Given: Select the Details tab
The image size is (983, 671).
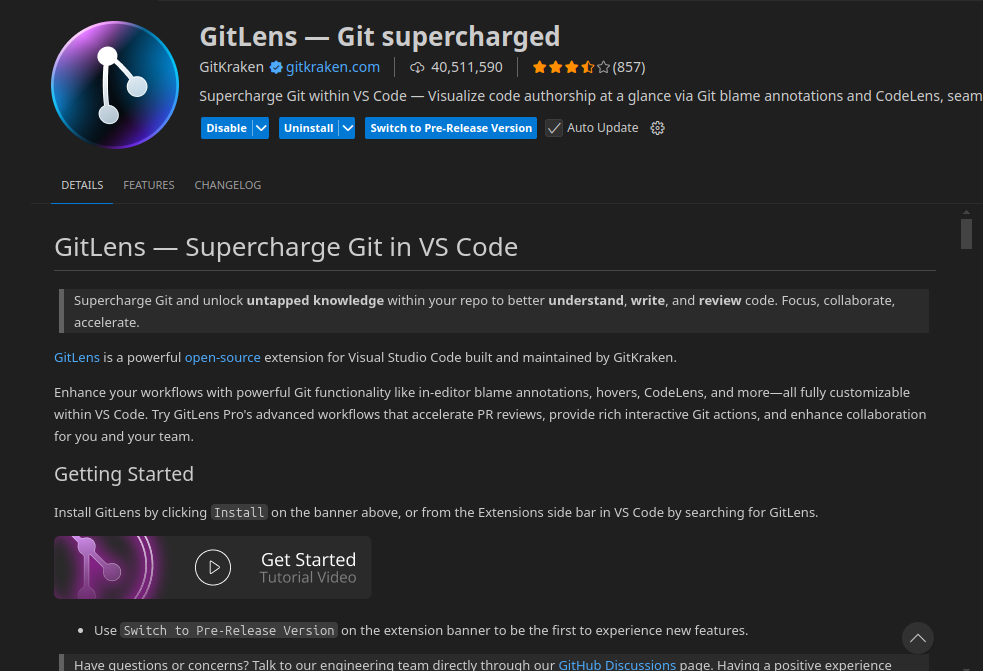Looking at the screenshot, I should click(x=82, y=185).
